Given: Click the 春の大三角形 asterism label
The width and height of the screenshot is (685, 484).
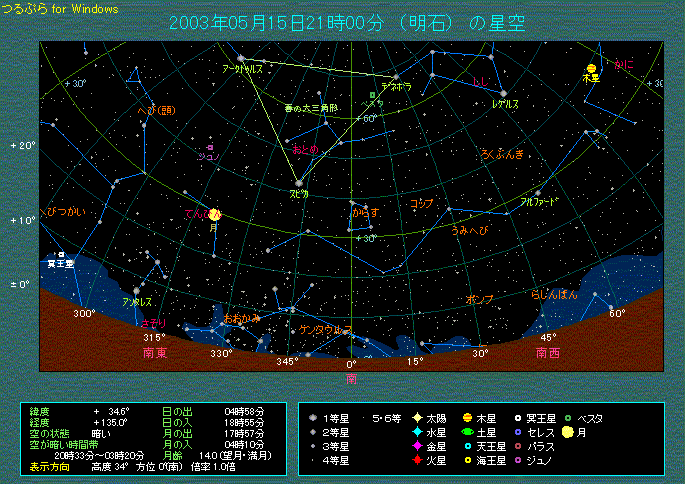Looking at the screenshot, I should tap(311, 108).
